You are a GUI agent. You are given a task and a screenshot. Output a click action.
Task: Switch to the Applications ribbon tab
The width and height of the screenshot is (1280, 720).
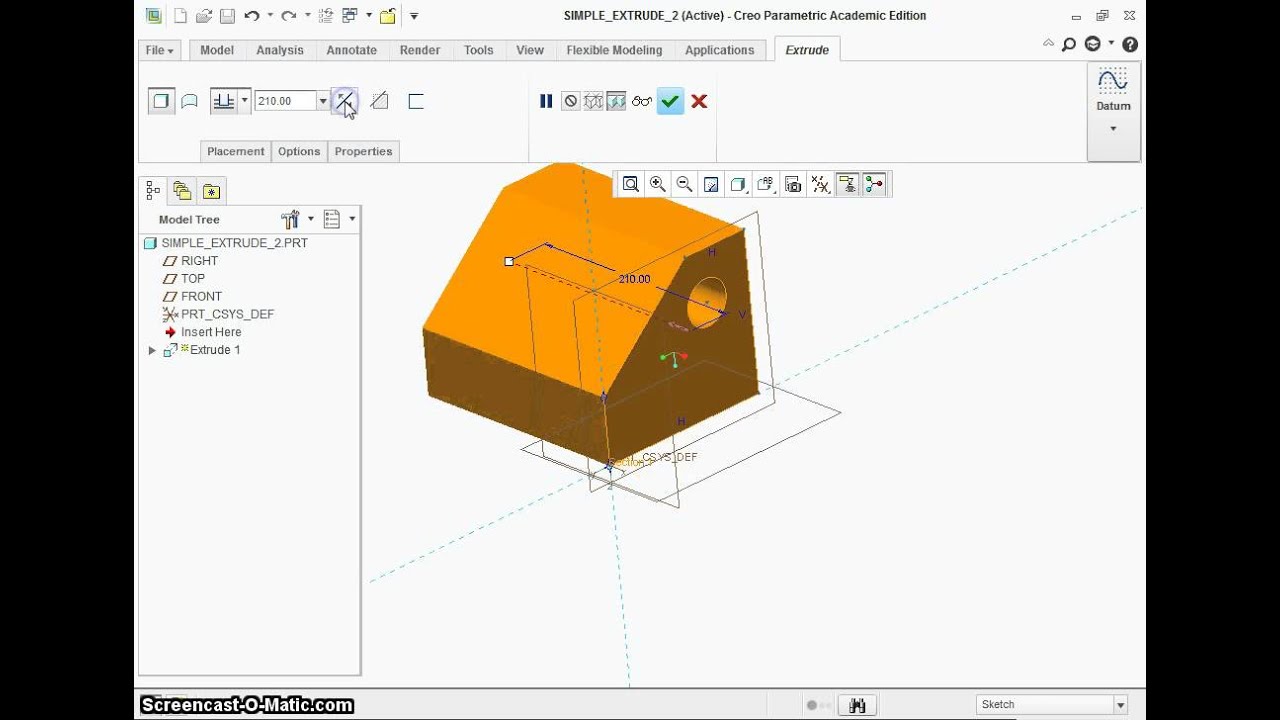click(720, 50)
